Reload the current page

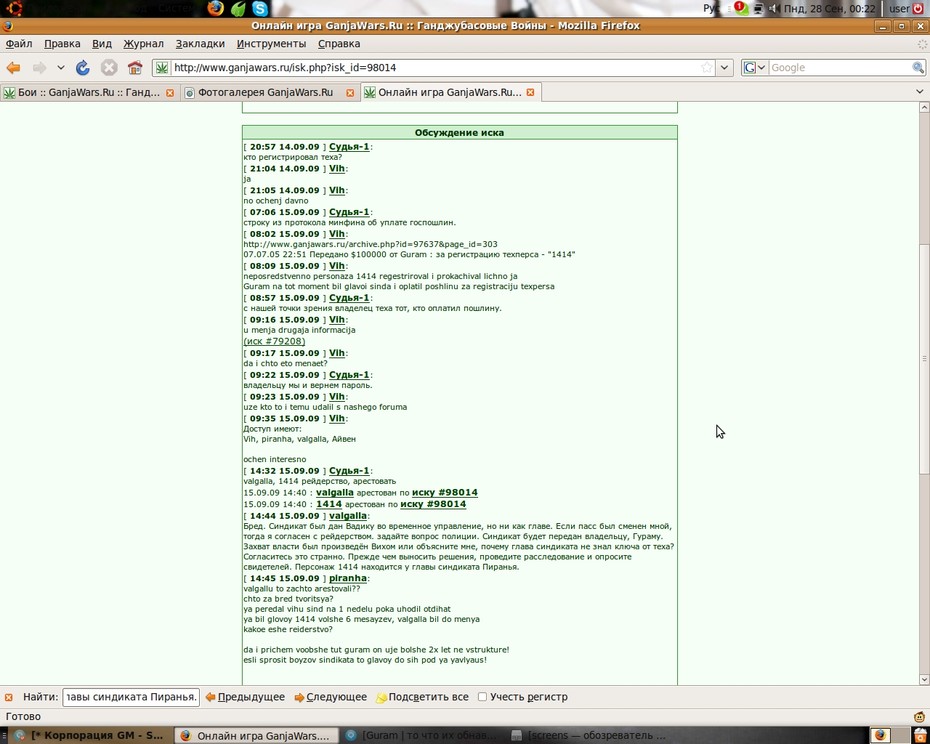(82, 68)
